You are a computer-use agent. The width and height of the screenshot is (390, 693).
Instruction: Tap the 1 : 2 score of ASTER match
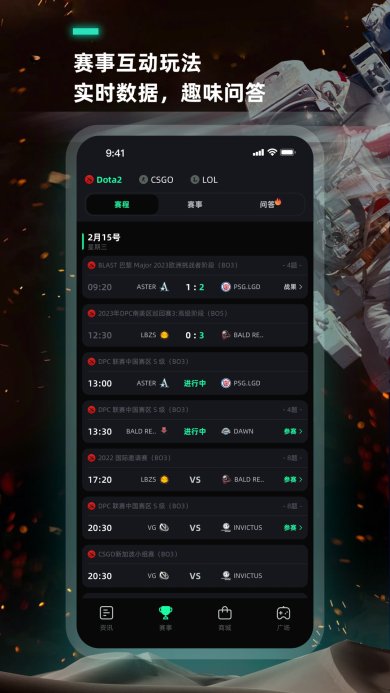point(195,287)
